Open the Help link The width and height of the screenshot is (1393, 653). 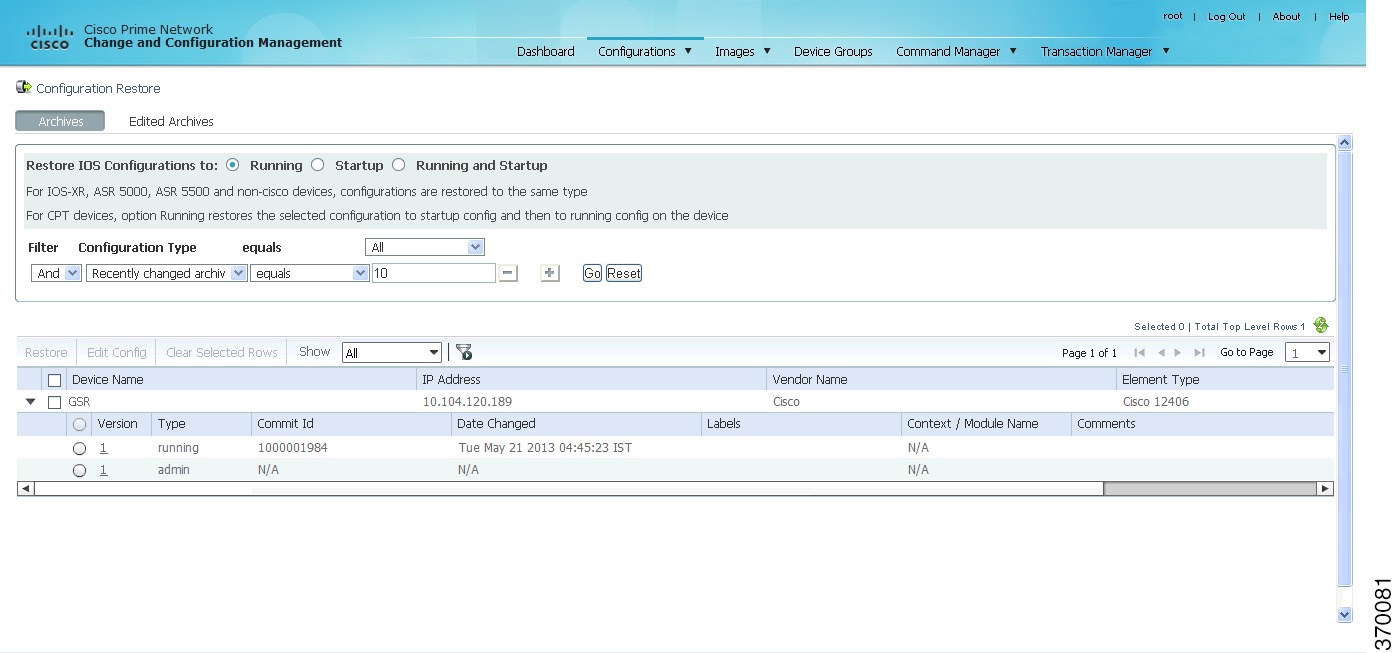(1339, 16)
